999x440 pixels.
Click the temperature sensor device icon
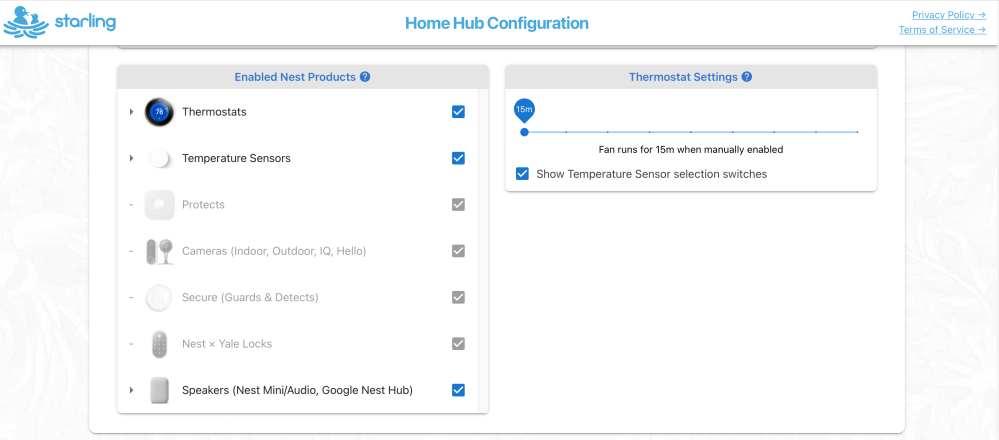[159, 158]
